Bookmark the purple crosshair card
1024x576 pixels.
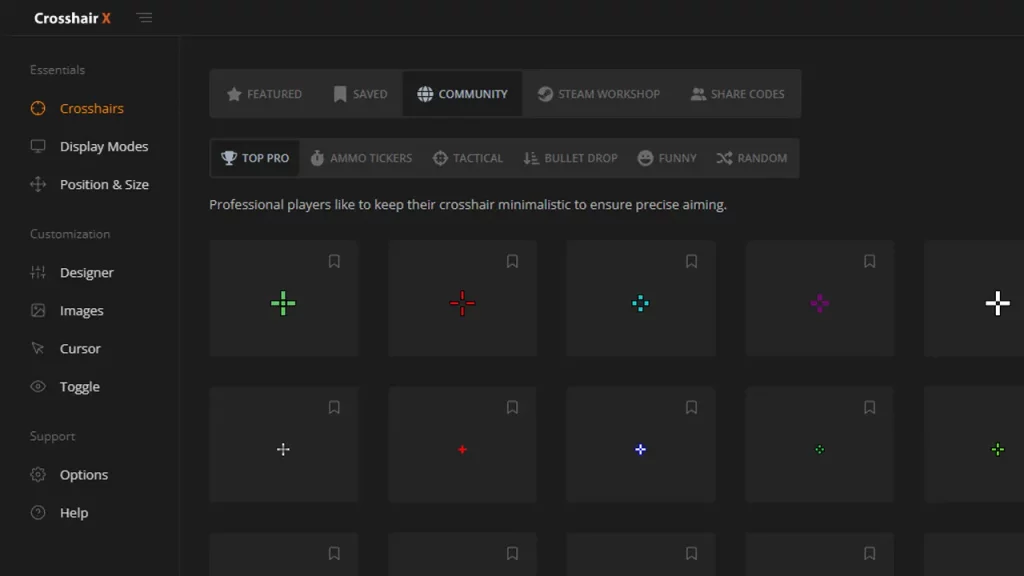click(x=870, y=261)
